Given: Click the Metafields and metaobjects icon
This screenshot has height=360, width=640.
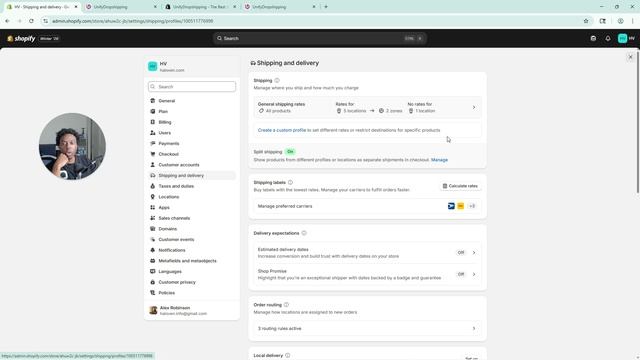Looking at the screenshot, I should tap(153, 260).
